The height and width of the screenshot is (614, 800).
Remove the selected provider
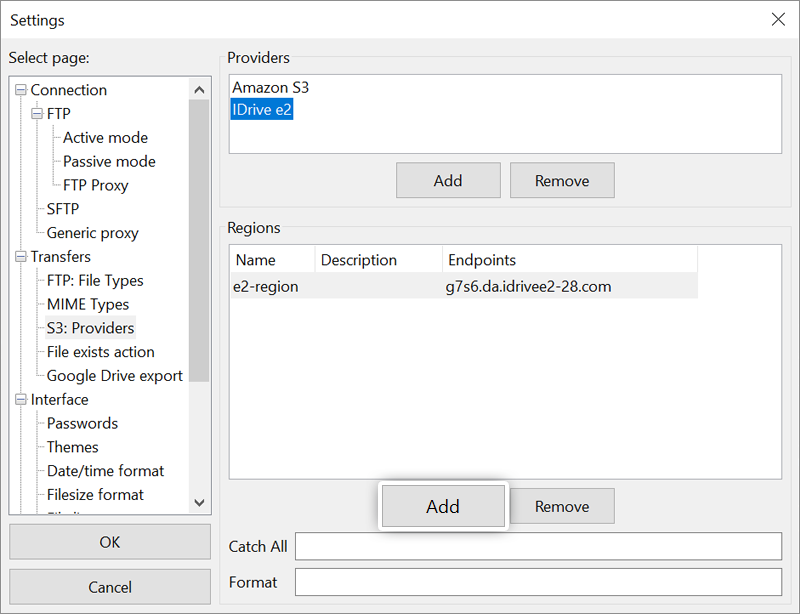[562, 181]
